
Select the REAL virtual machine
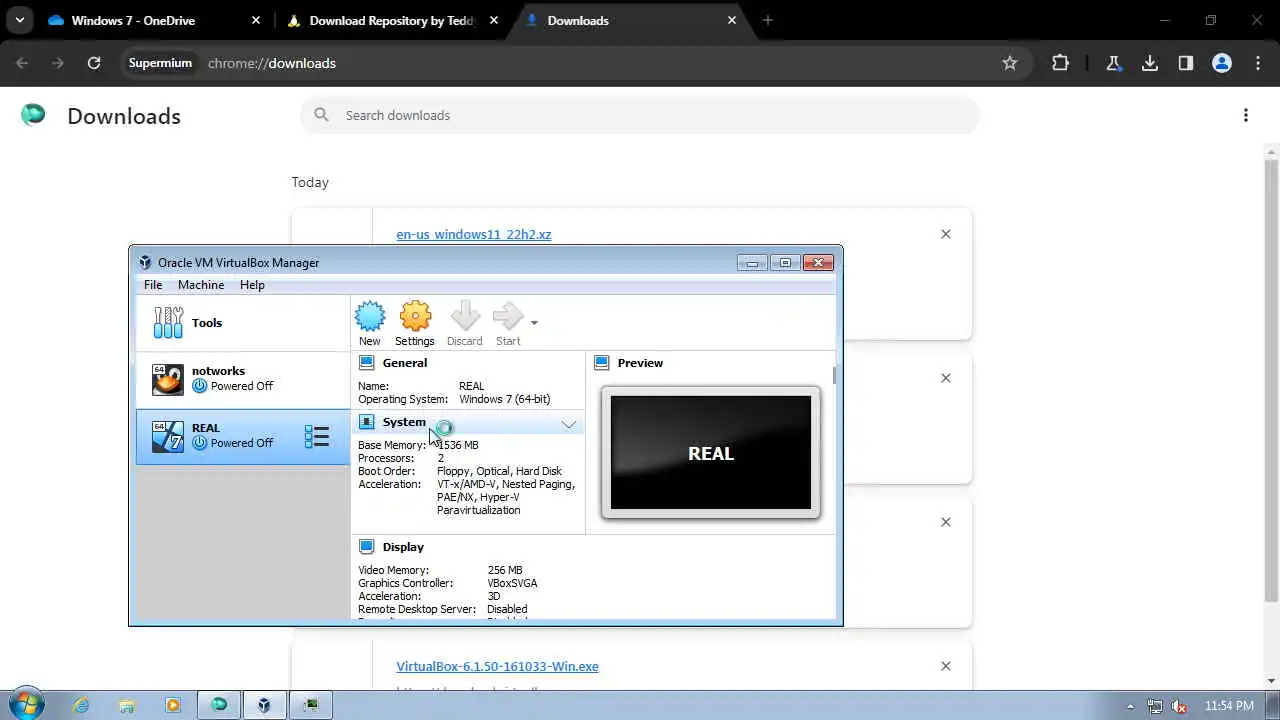pos(242,436)
